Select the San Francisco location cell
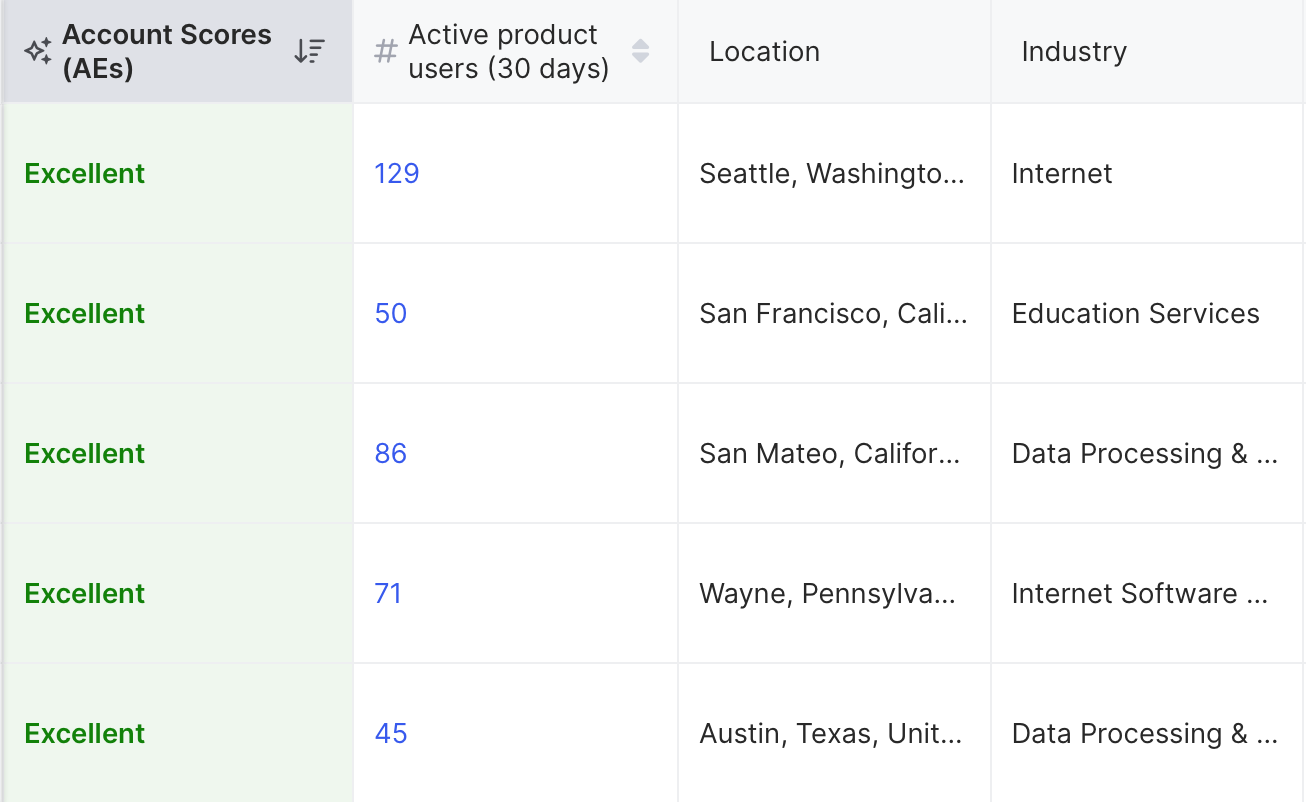The height and width of the screenshot is (802, 1306). click(x=832, y=314)
